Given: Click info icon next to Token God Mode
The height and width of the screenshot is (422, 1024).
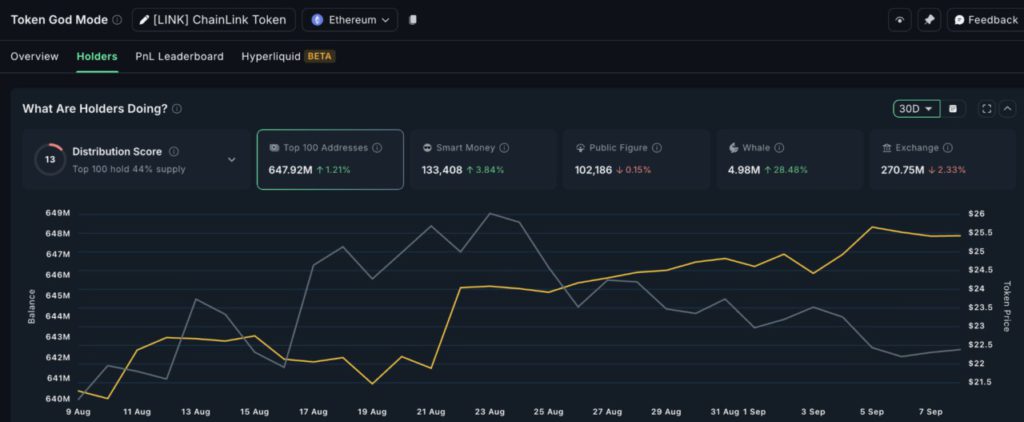Looking at the screenshot, I should [x=117, y=20].
